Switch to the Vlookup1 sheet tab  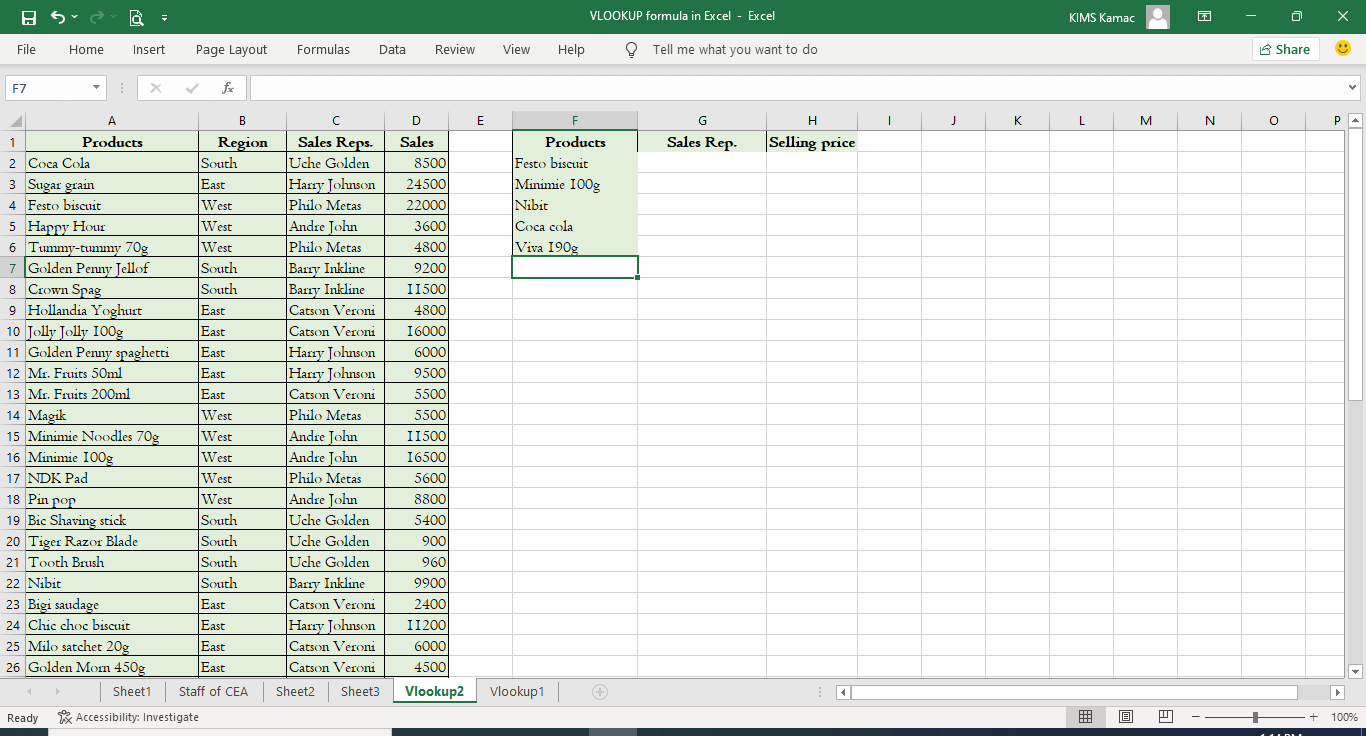tap(516, 691)
